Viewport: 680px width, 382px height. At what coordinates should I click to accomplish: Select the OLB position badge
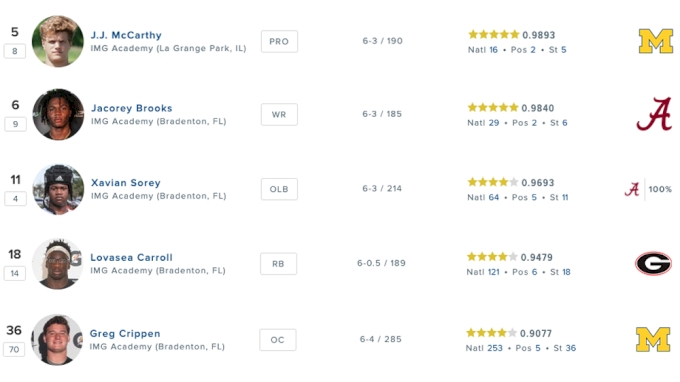click(279, 189)
